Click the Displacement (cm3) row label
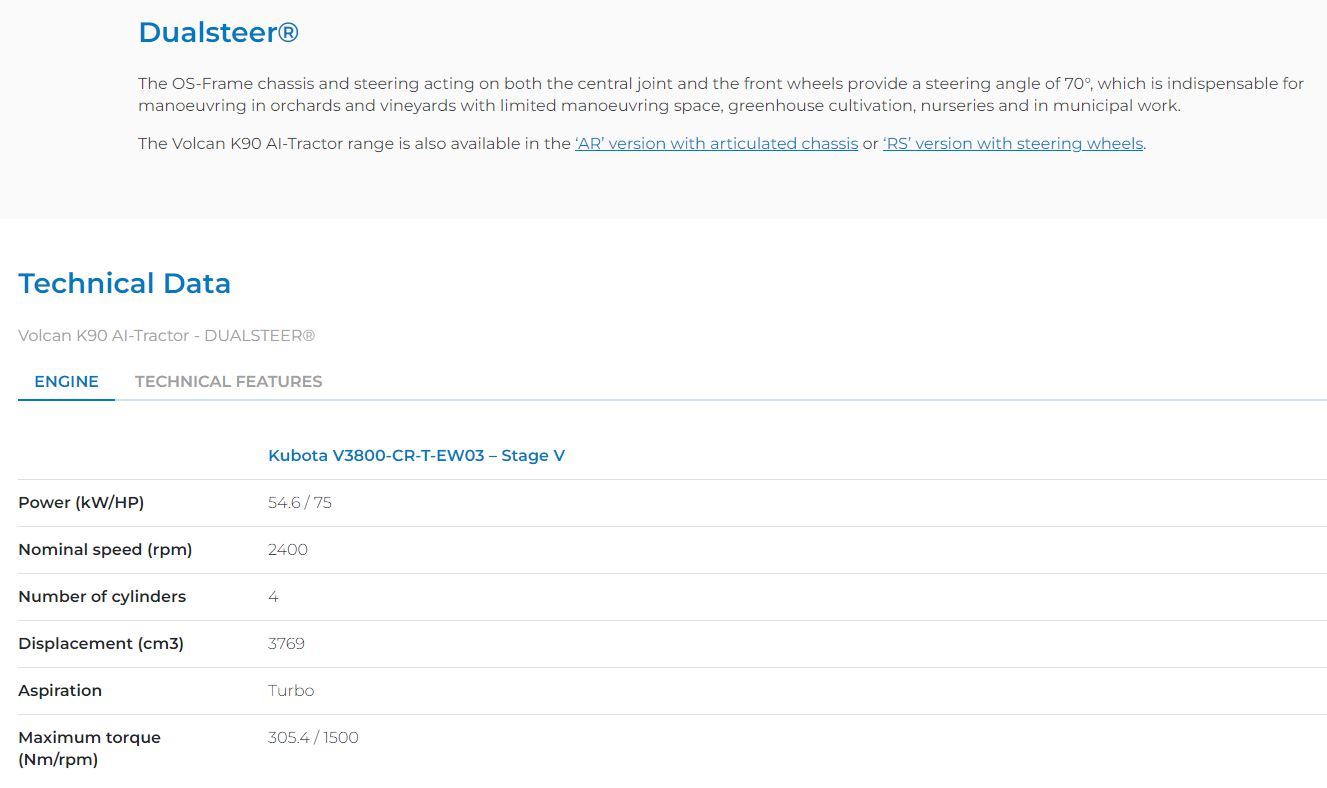1327x788 pixels. 101,644
